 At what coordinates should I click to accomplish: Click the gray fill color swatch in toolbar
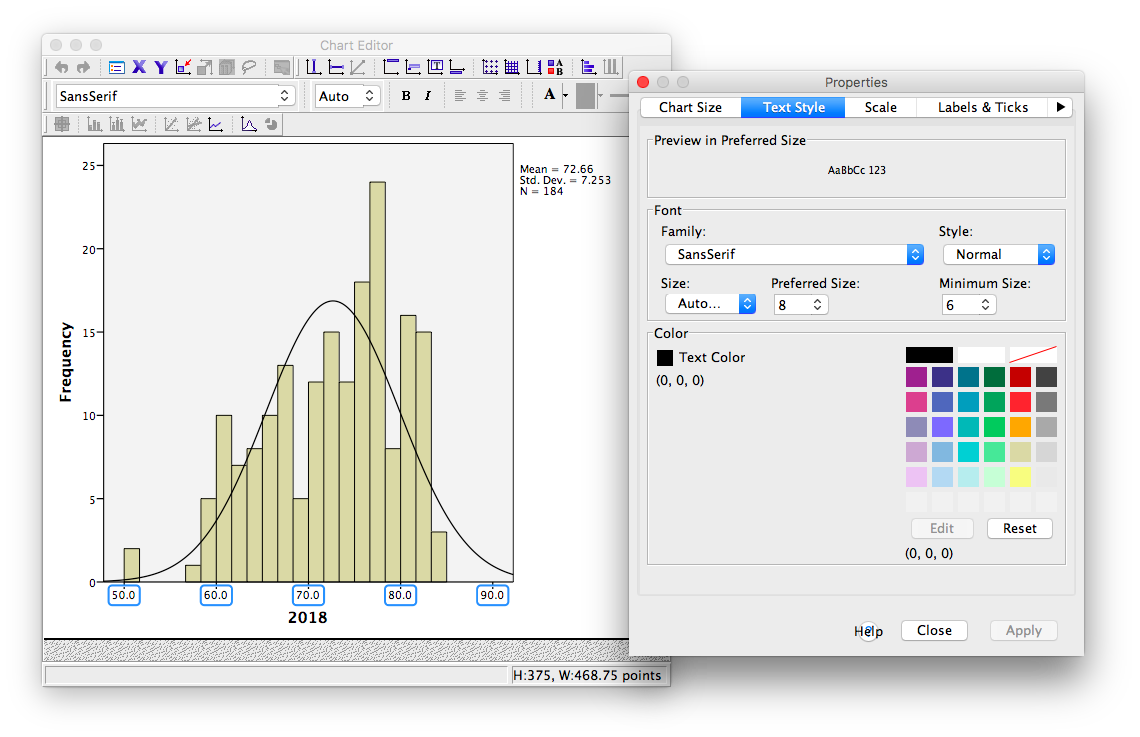click(585, 95)
